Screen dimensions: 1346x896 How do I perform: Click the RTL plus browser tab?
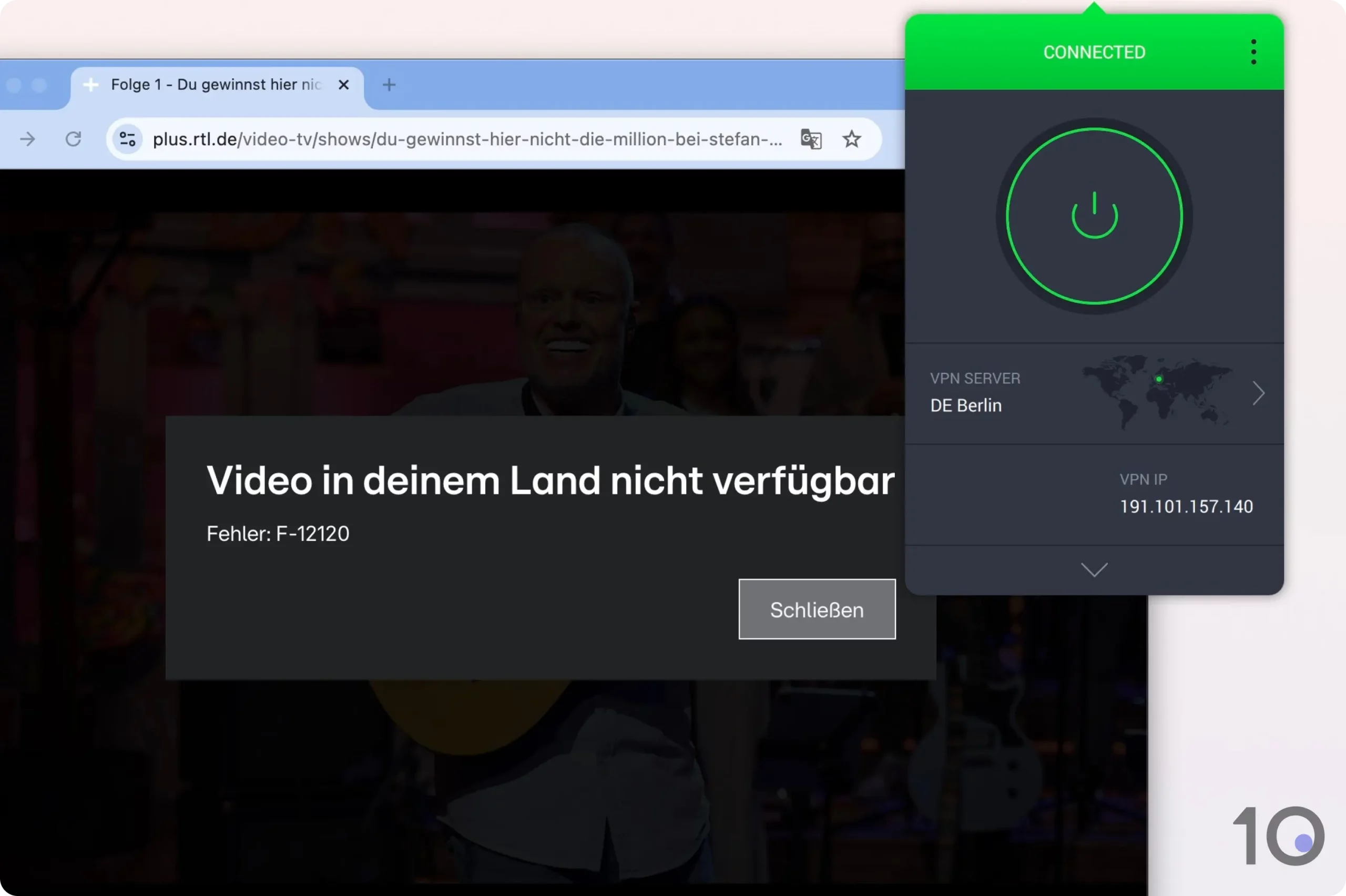[x=216, y=84]
